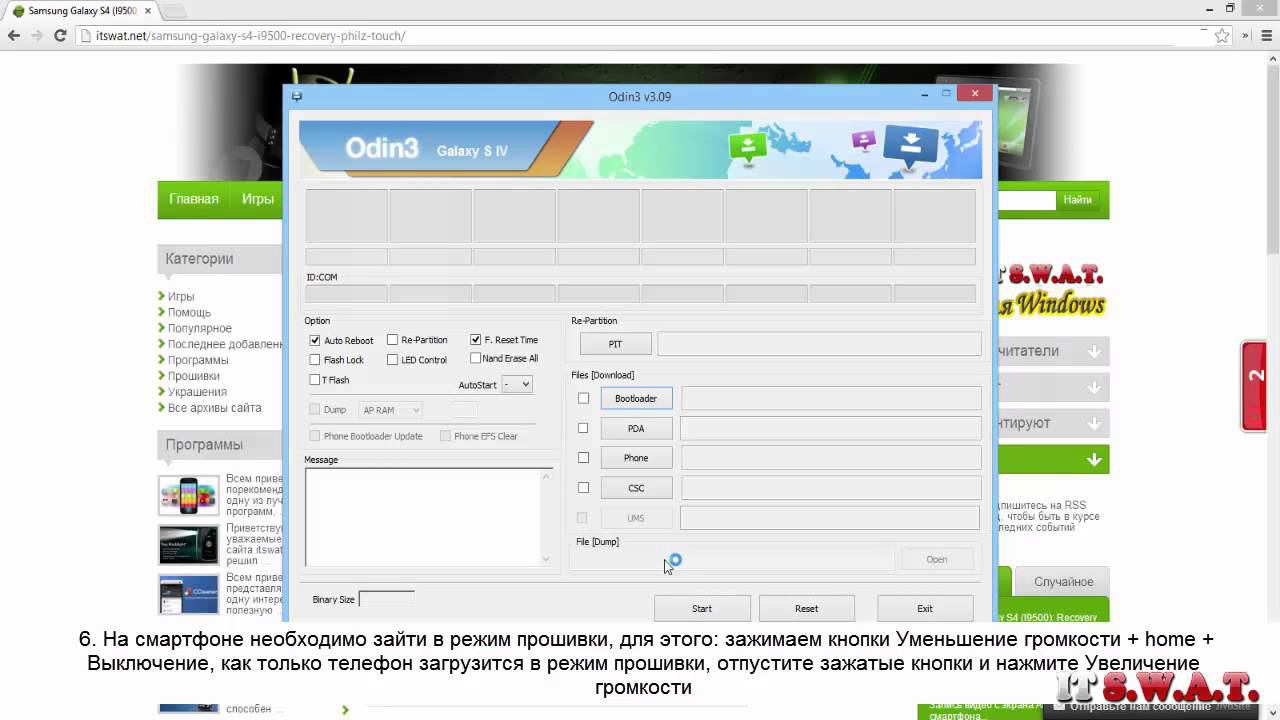This screenshot has height=720, width=1280.
Task: Open the Программы category link
Action: [x=198, y=360]
